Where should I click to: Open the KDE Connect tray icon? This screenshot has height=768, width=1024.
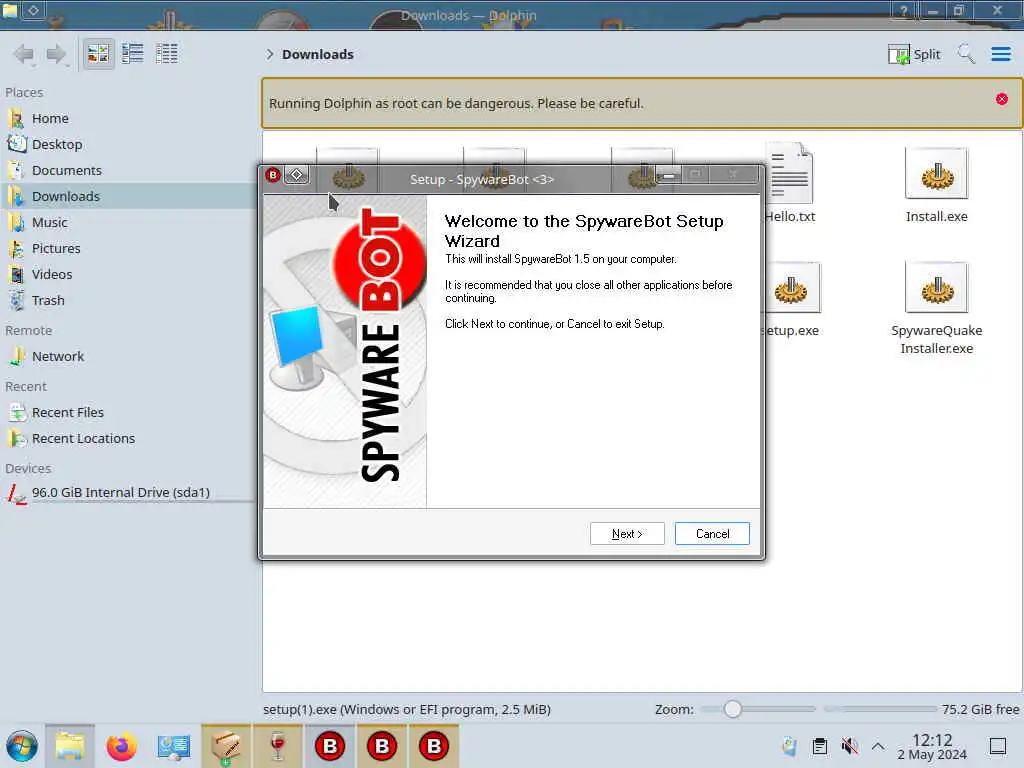[790, 746]
